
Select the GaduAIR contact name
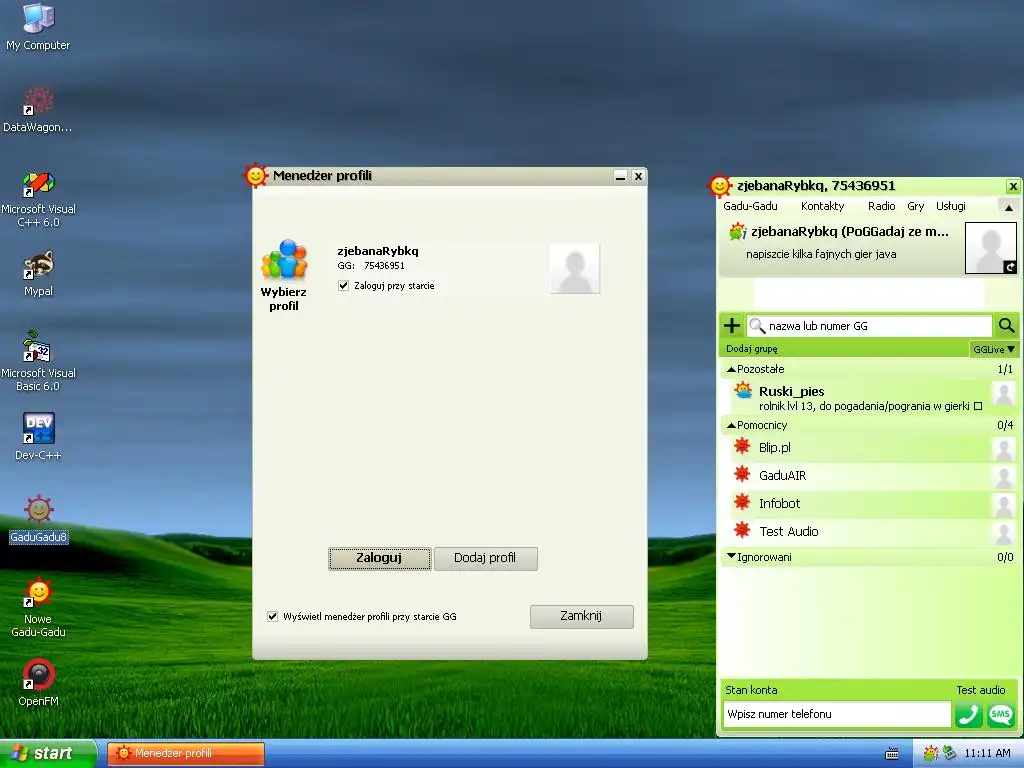pos(782,475)
